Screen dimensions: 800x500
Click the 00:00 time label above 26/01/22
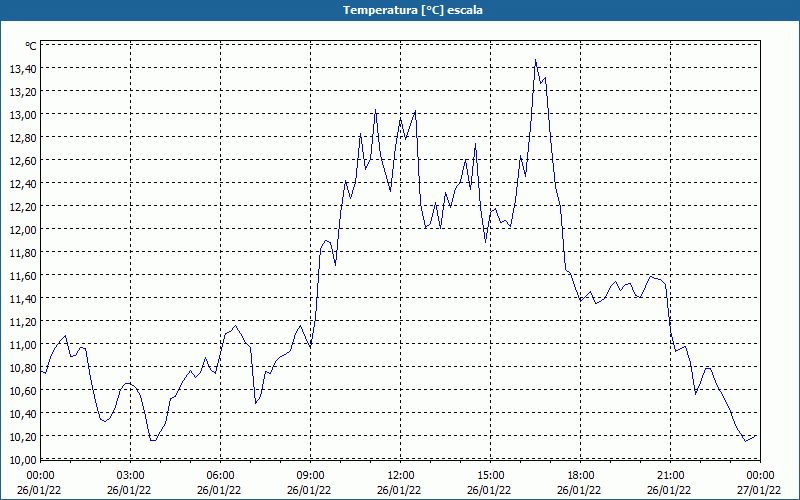[40, 476]
